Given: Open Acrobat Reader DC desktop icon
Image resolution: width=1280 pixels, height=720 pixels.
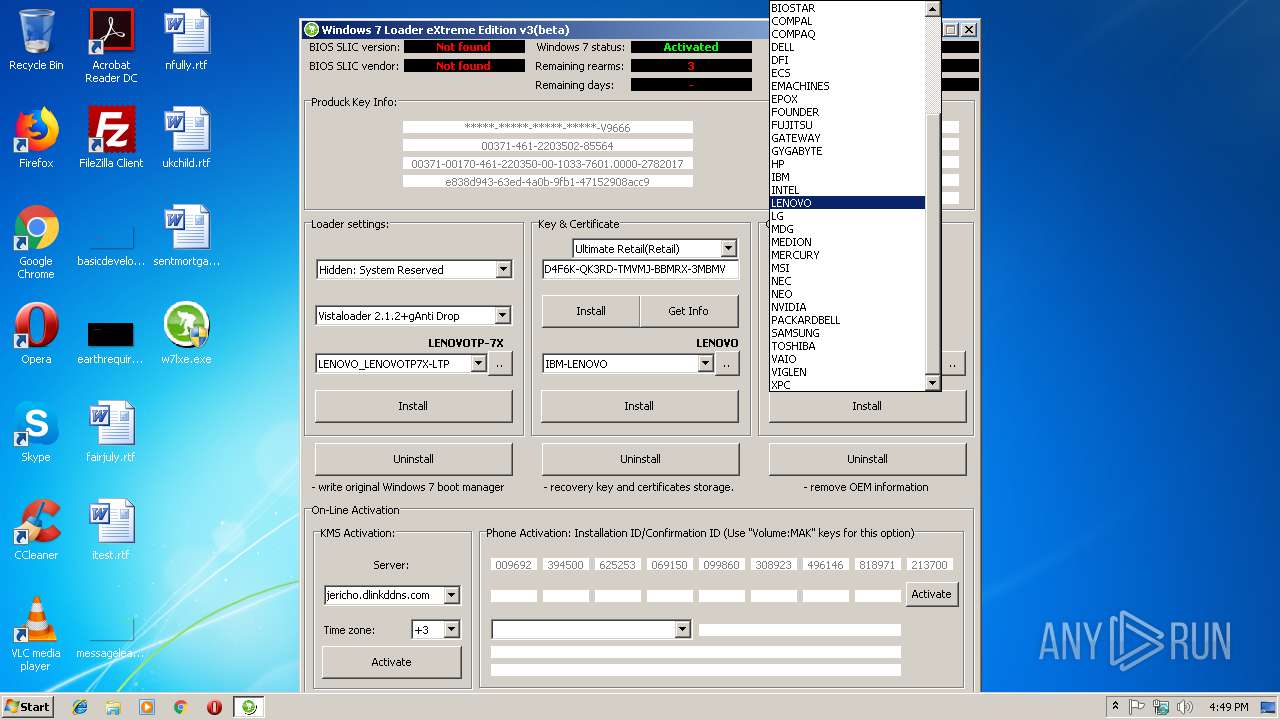Looking at the screenshot, I should coord(111,46).
